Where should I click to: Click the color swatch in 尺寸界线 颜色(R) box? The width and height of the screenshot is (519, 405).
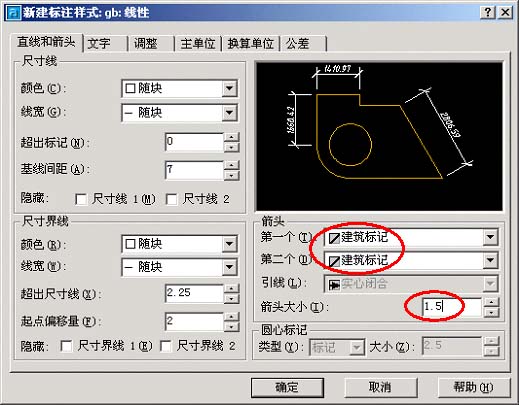coord(130,244)
